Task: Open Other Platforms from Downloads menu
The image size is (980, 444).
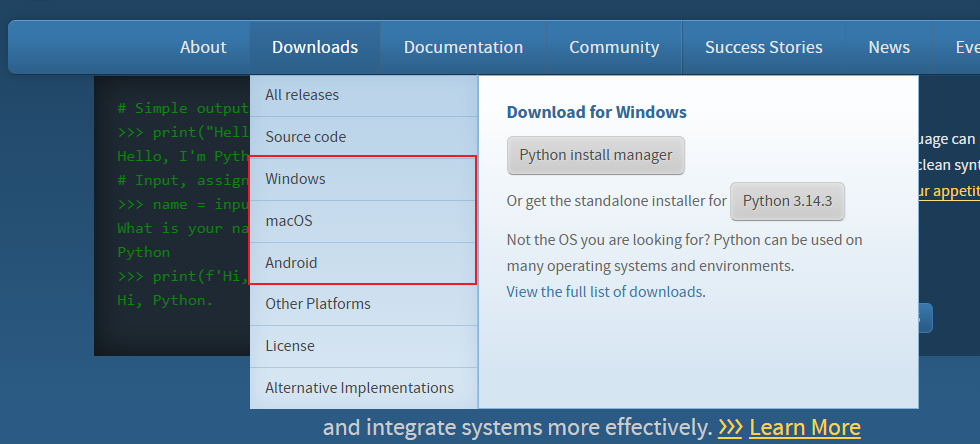Action: (317, 304)
